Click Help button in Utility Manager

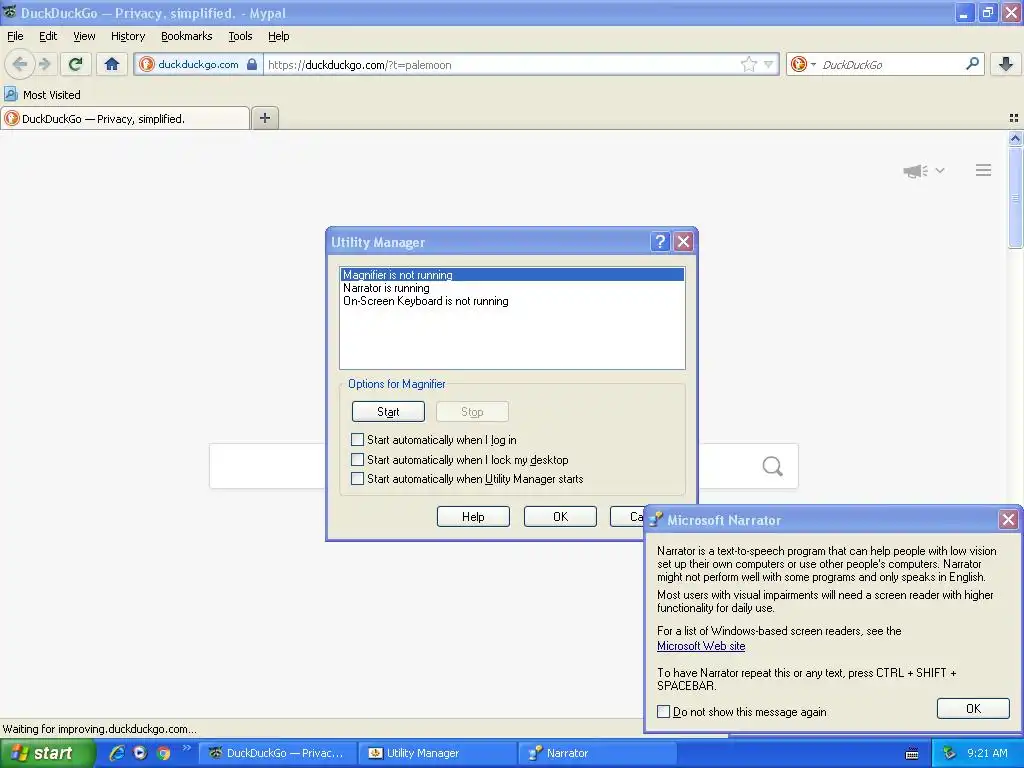coord(473,517)
